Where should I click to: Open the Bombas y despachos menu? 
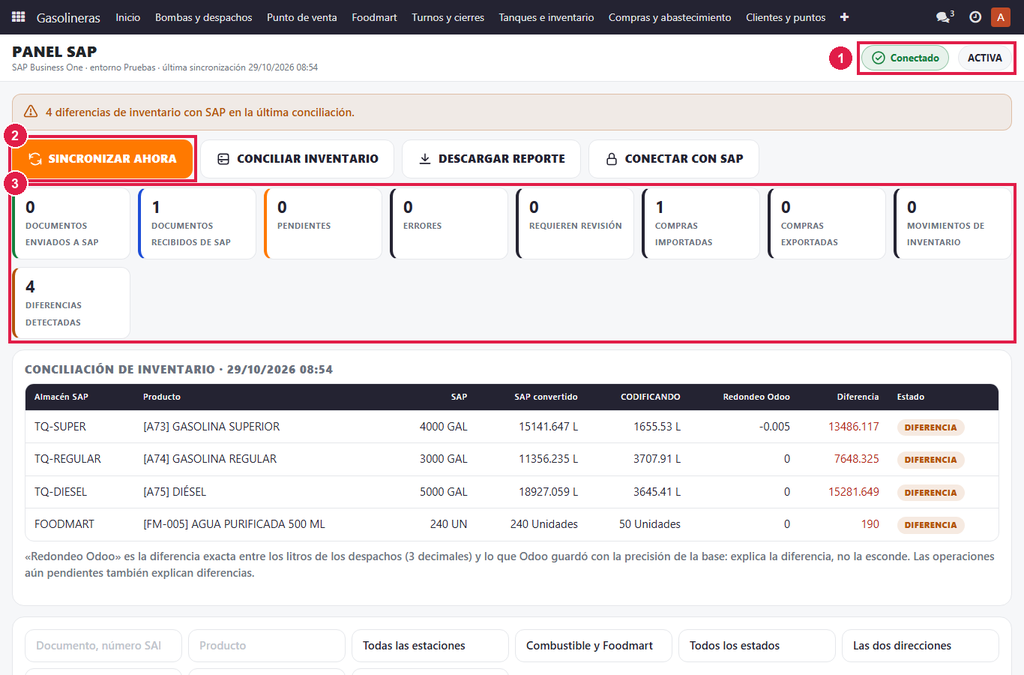point(203,18)
